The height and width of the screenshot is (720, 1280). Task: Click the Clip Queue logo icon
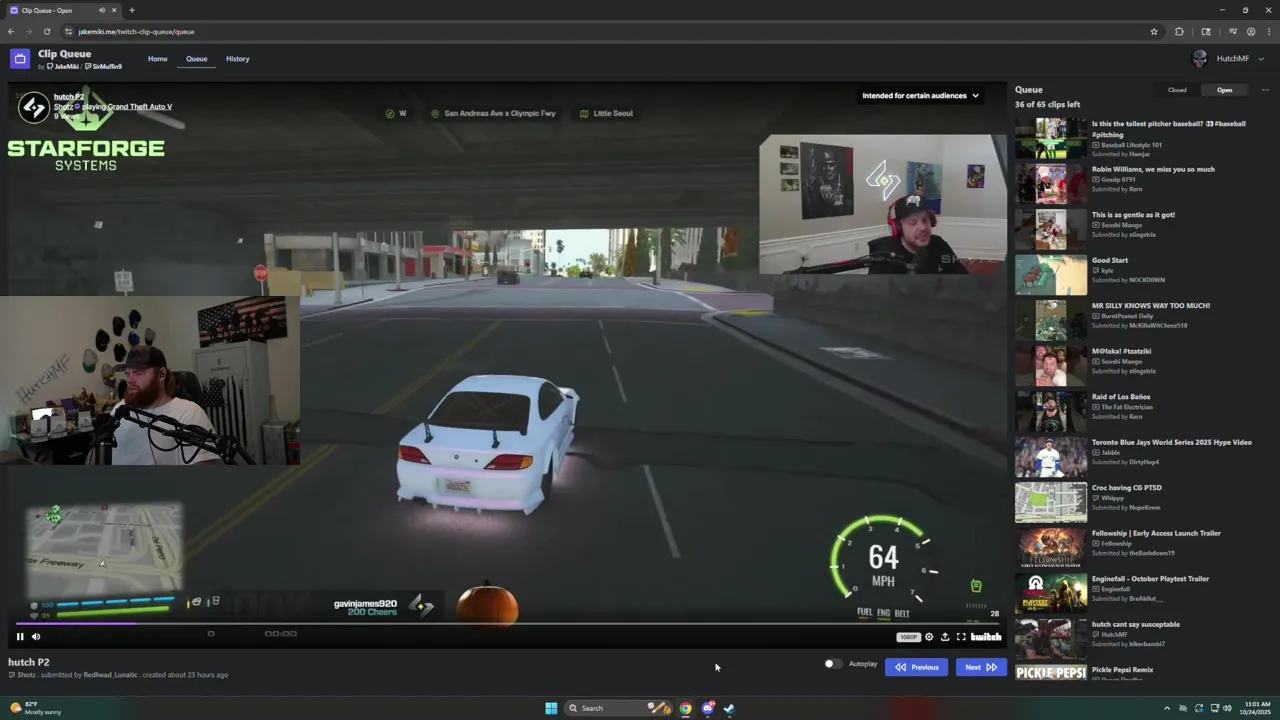click(x=20, y=59)
